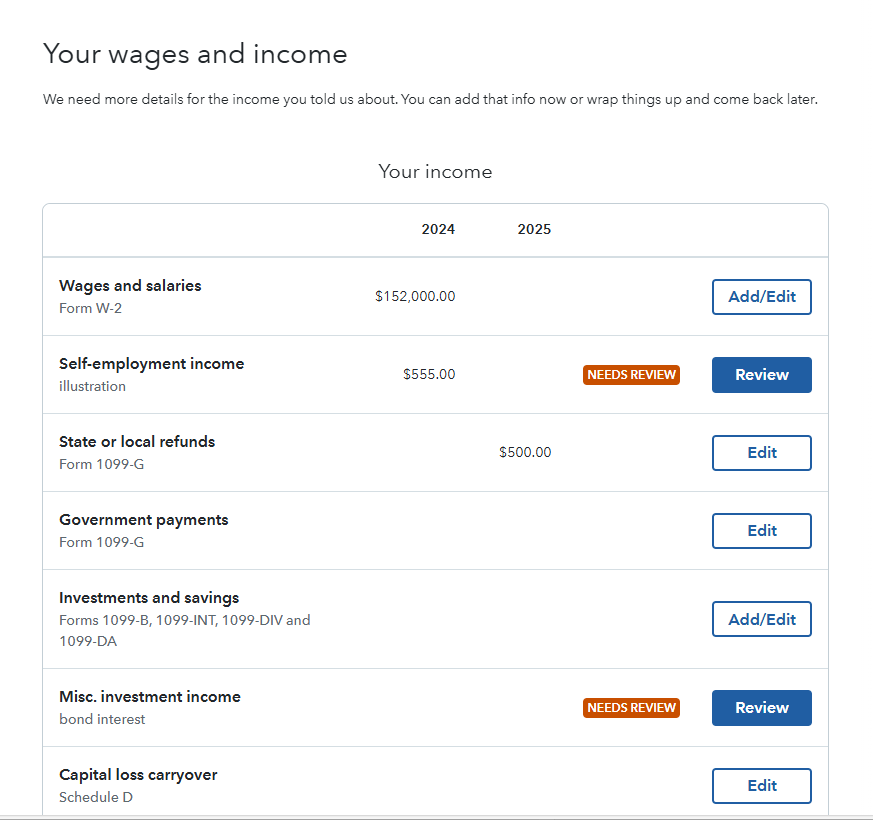
Task: Click the 2024 column header
Action: coord(438,230)
